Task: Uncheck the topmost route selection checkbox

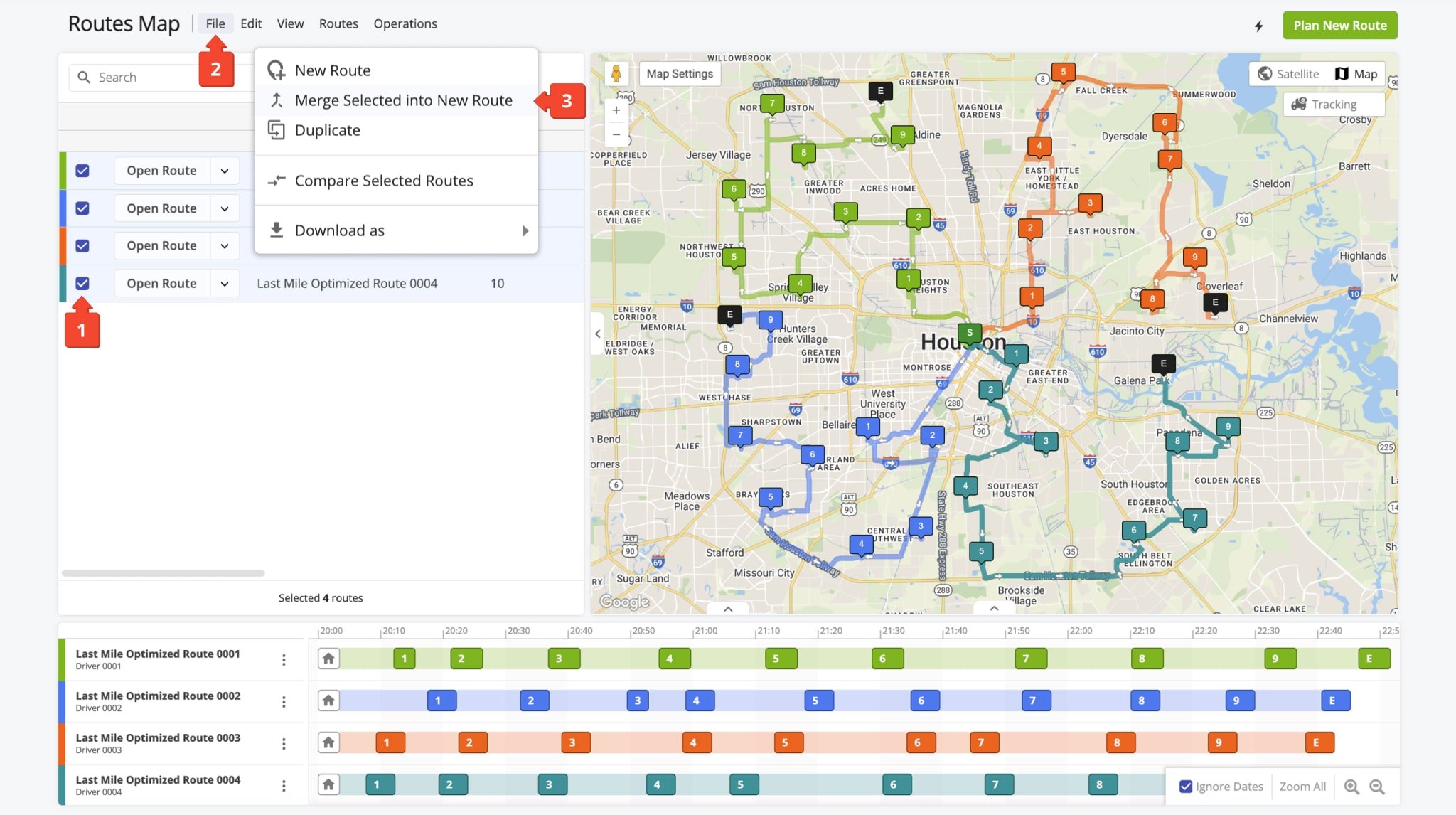Action: 82,170
